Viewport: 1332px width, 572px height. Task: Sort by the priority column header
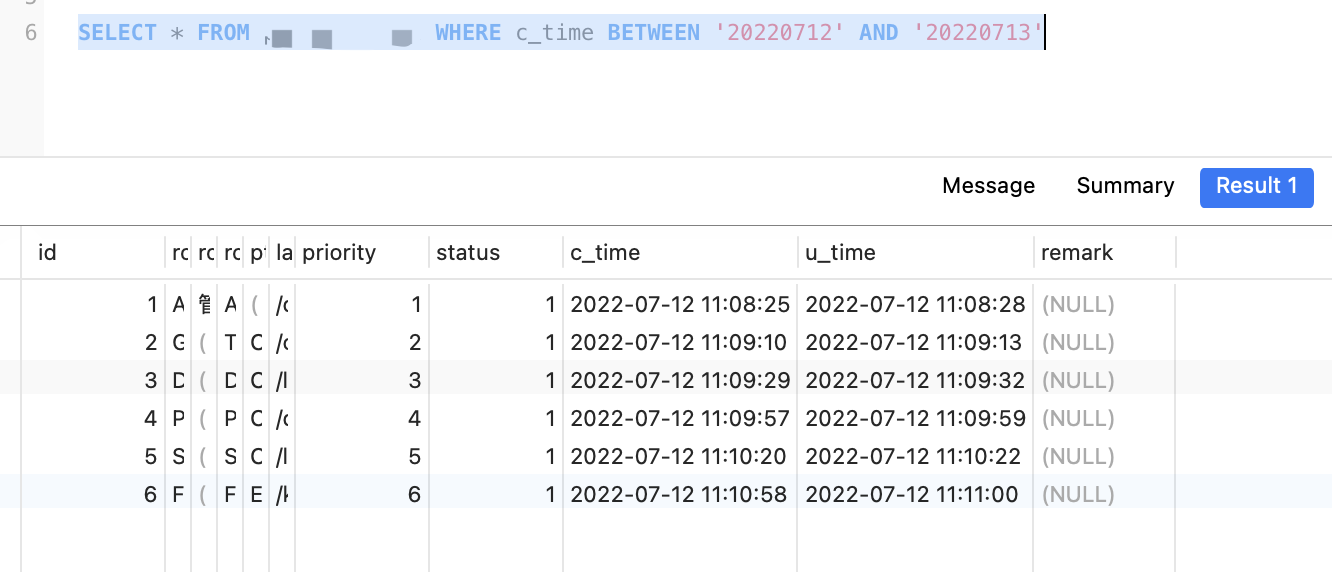pyautogui.click(x=339, y=253)
